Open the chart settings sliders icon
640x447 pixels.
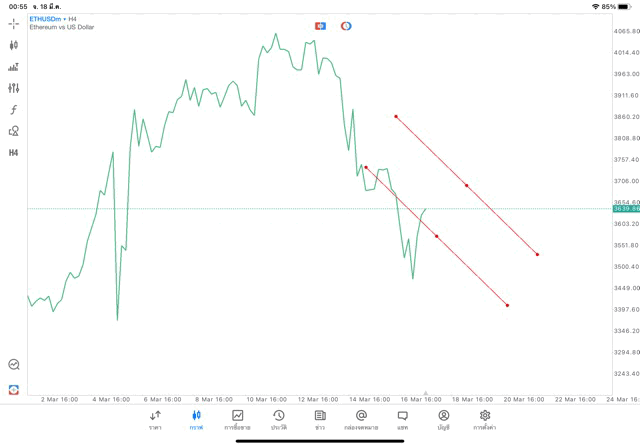pyautogui.click(x=13, y=88)
